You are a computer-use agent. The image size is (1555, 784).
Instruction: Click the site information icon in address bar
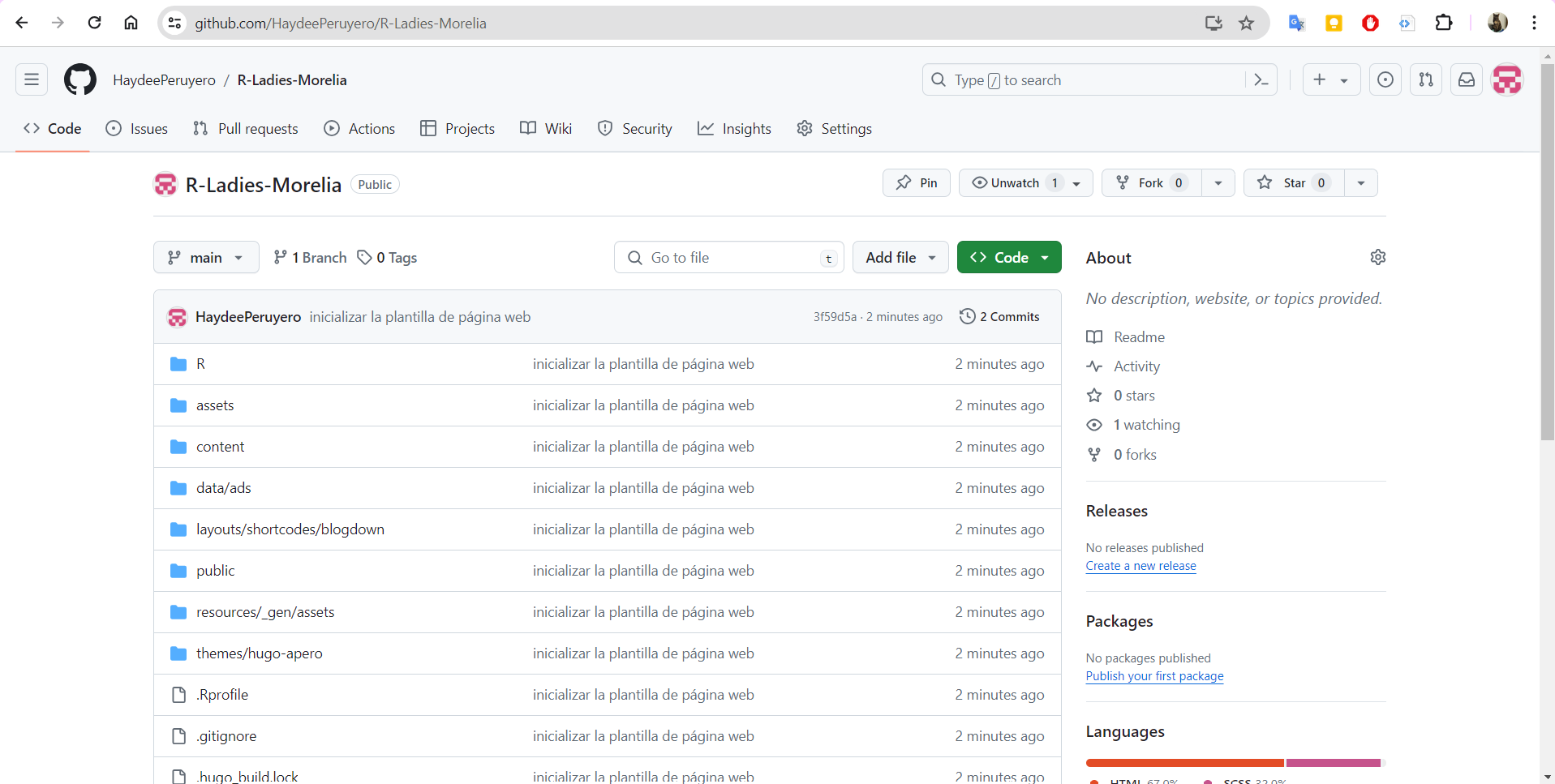click(174, 23)
